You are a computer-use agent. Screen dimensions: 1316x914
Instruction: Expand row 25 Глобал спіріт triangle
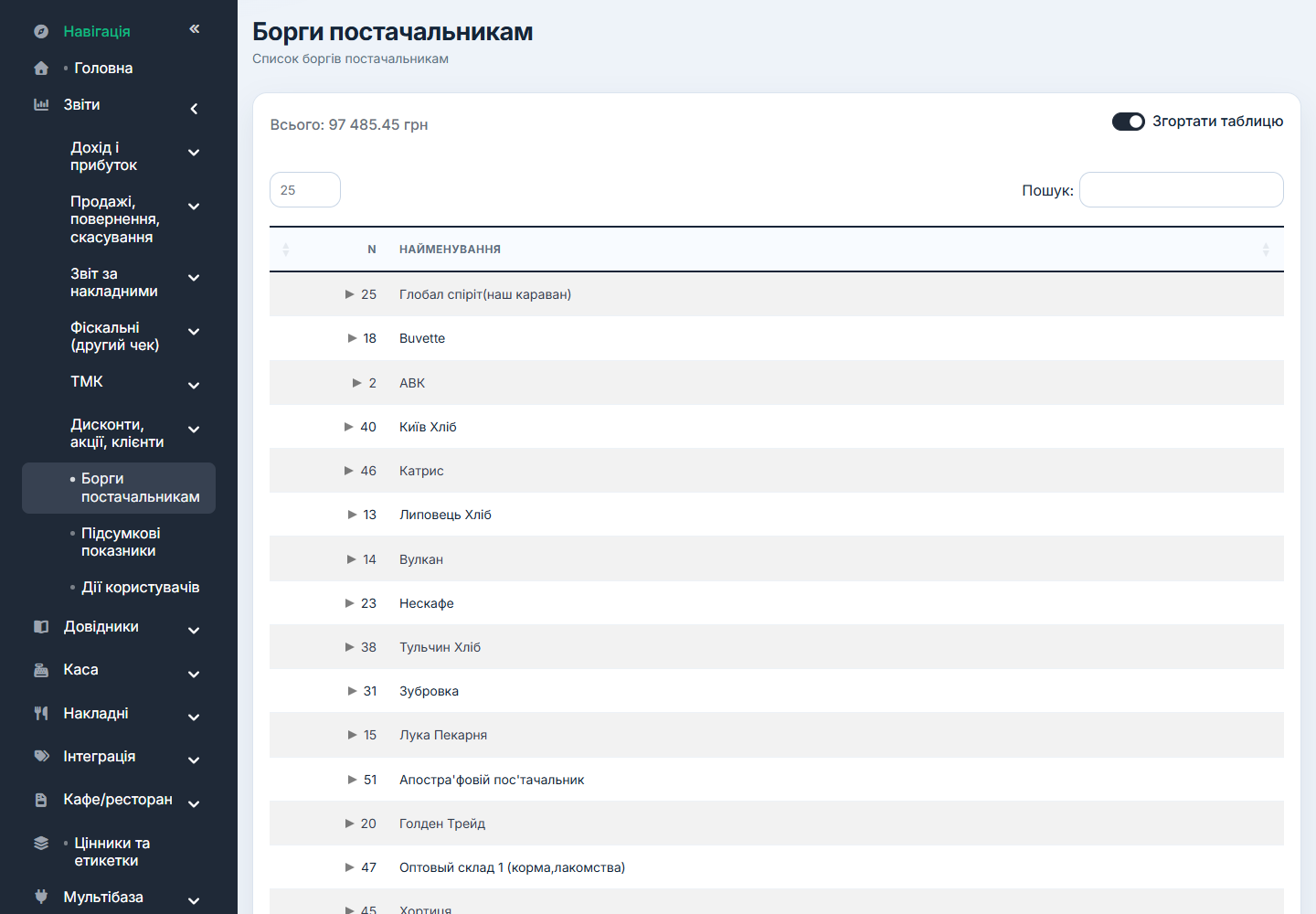coord(349,294)
